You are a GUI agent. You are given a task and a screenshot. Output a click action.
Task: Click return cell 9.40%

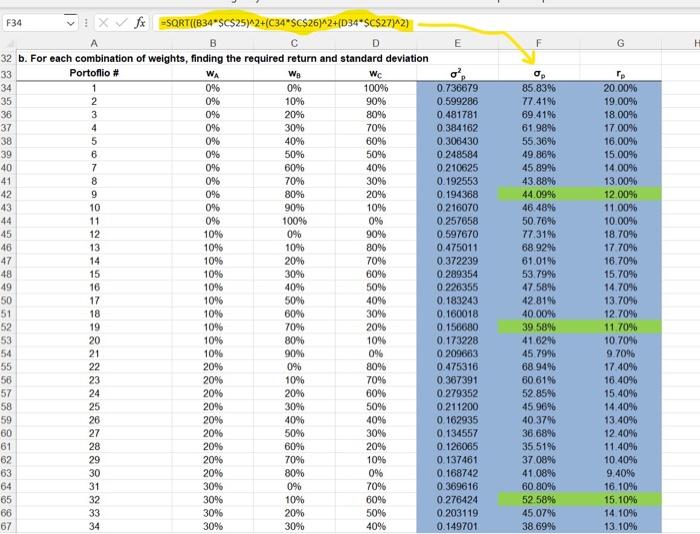[x=621, y=473]
